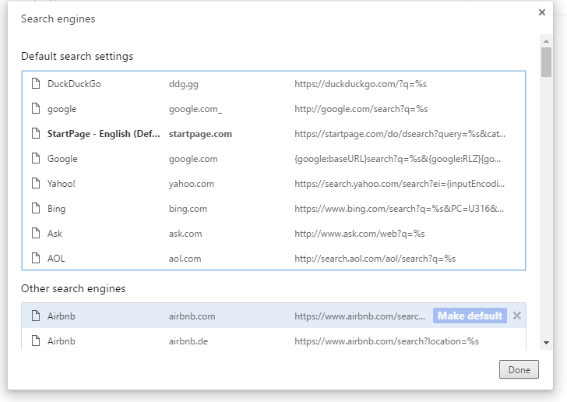Select the google.com_ keyword
The width and height of the screenshot is (567, 402).
(195, 109)
